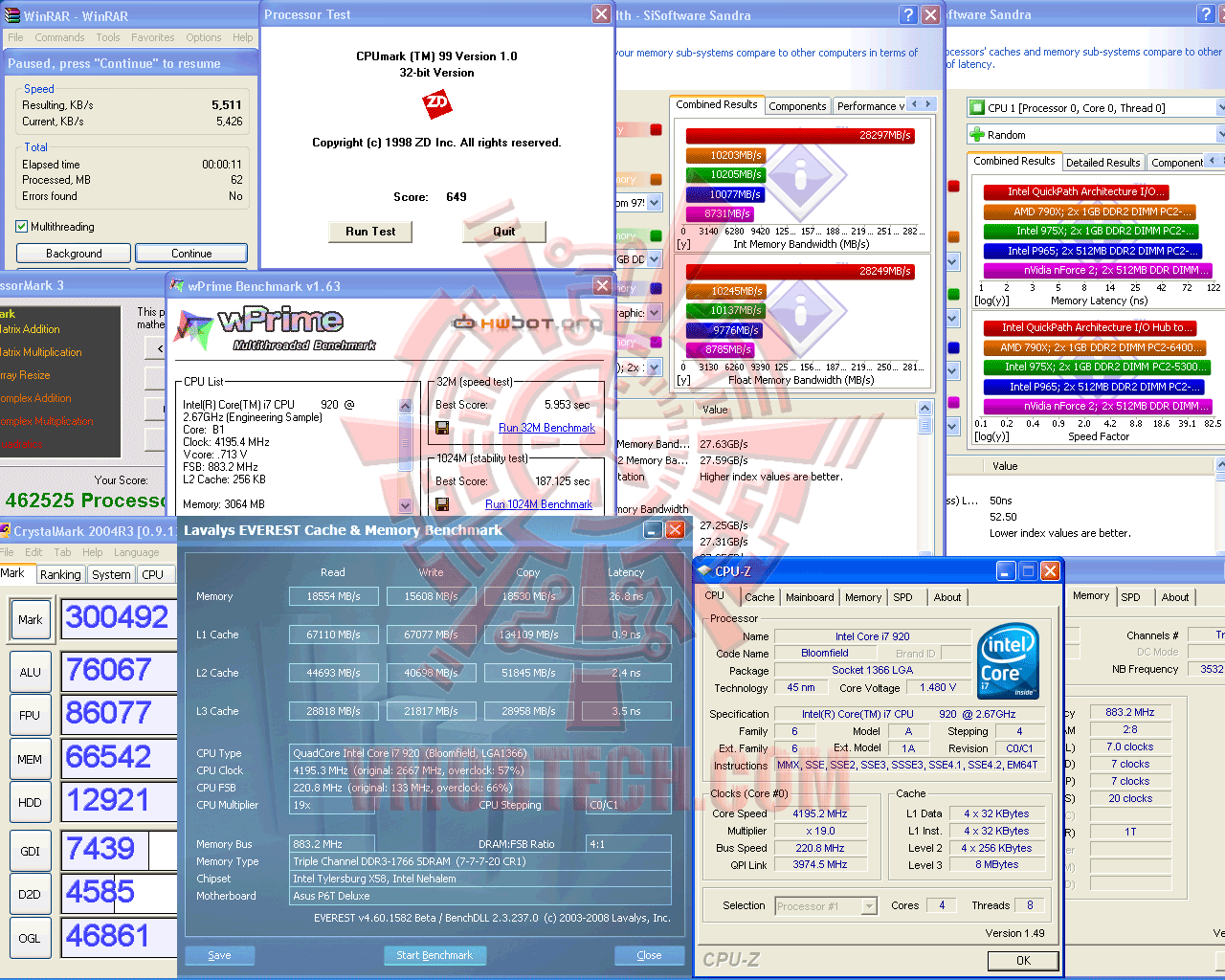
Task: Click the HDD button in CrystalMark
Action: coord(30,803)
